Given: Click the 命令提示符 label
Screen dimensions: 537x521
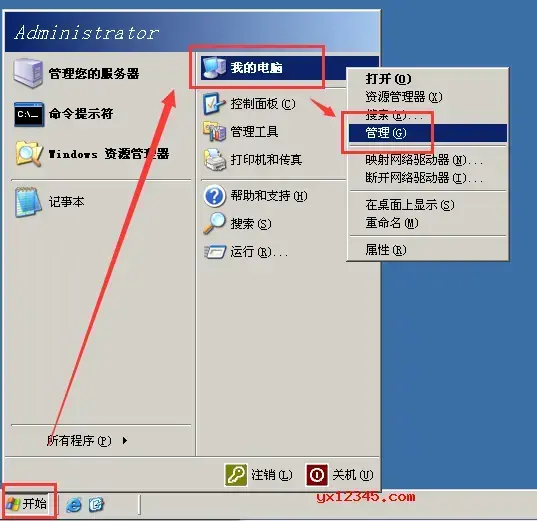Looking at the screenshot, I should pos(81,114).
